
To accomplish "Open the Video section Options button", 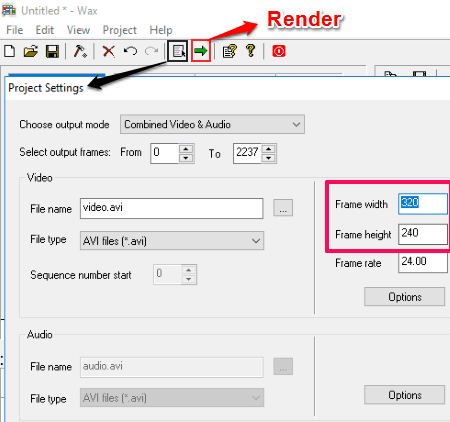I will 404,296.
